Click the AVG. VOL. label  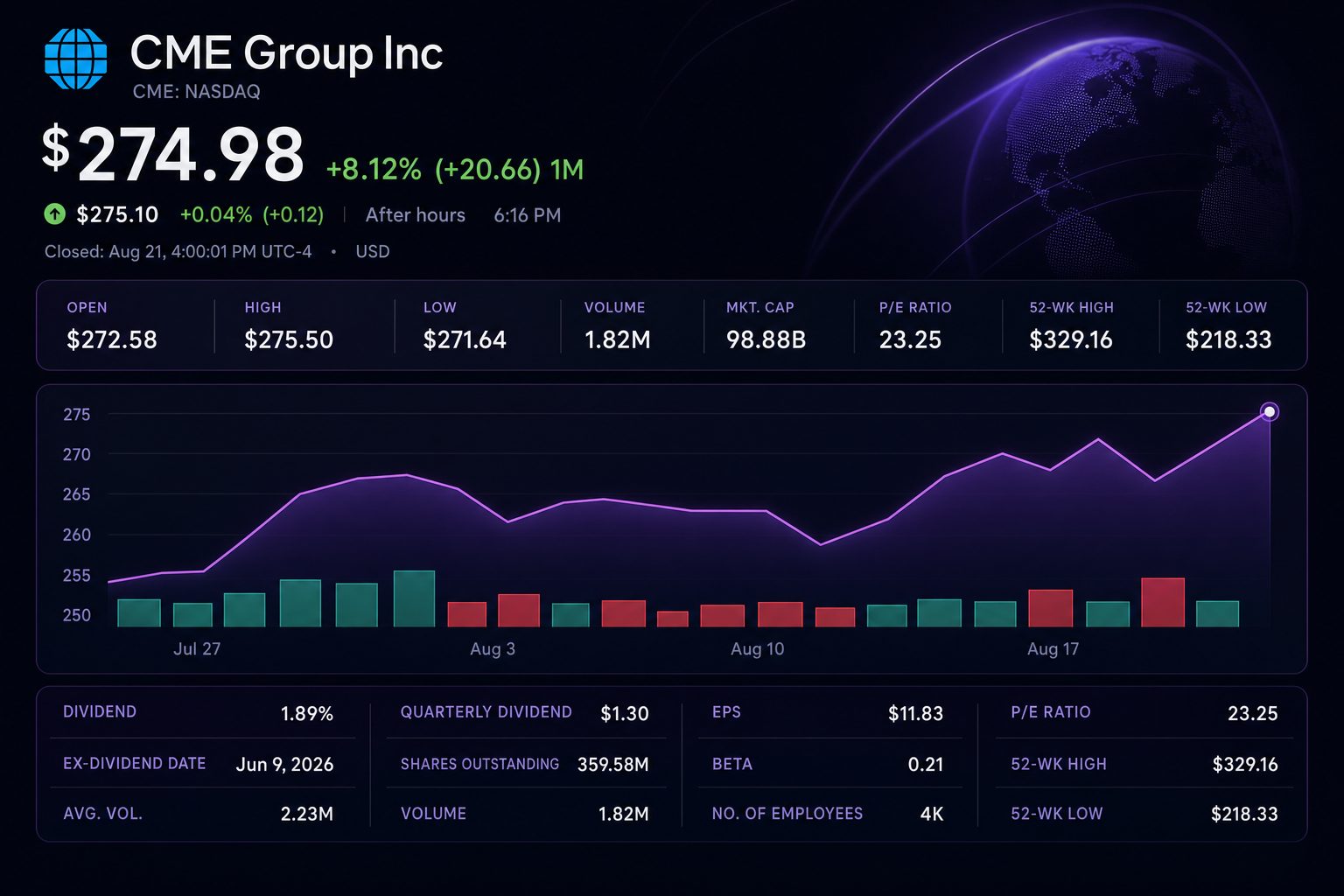click(x=103, y=814)
